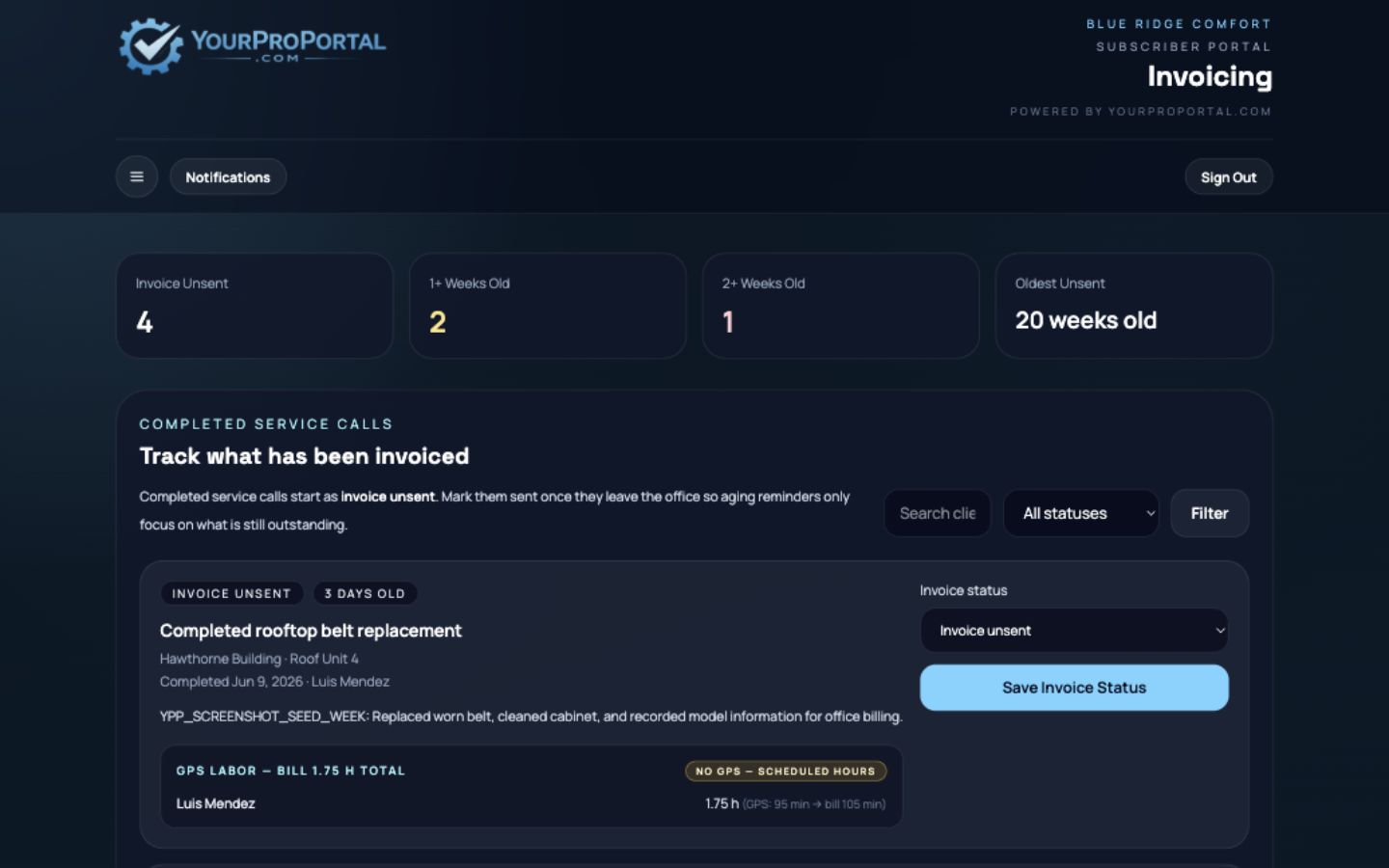The height and width of the screenshot is (868, 1389).
Task: Select the Oldest Unsent card
Action: click(x=1134, y=306)
